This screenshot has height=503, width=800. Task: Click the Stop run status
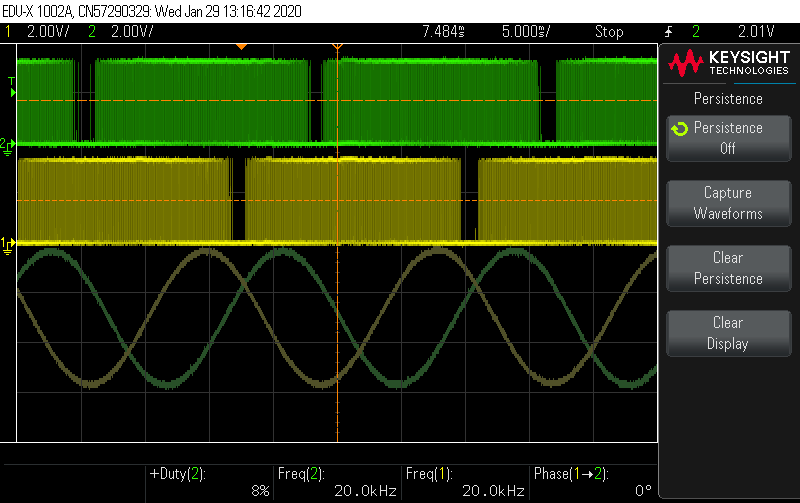pyautogui.click(x=609, y=32)
